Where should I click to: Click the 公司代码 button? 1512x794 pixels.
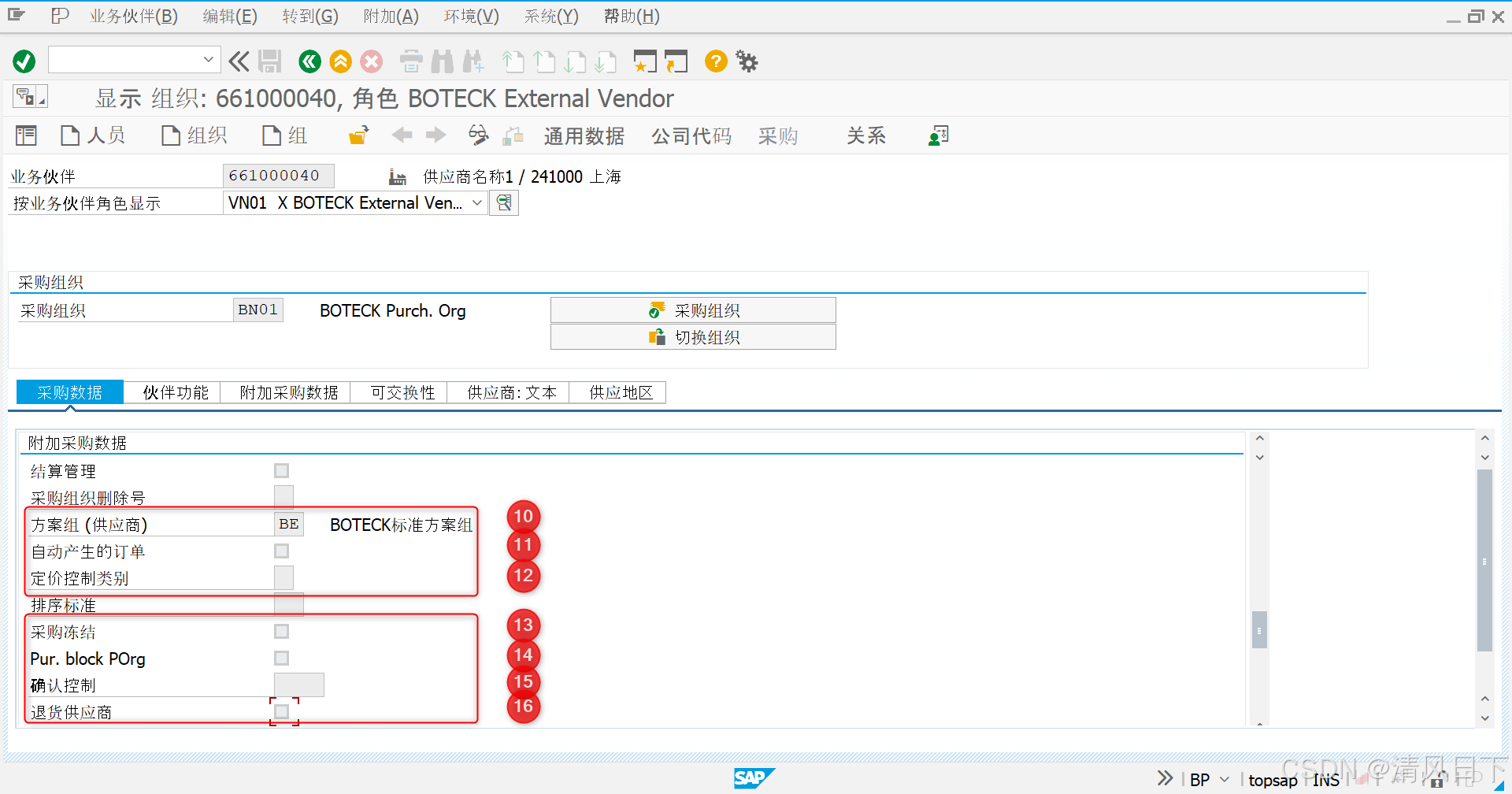(691, 136)
